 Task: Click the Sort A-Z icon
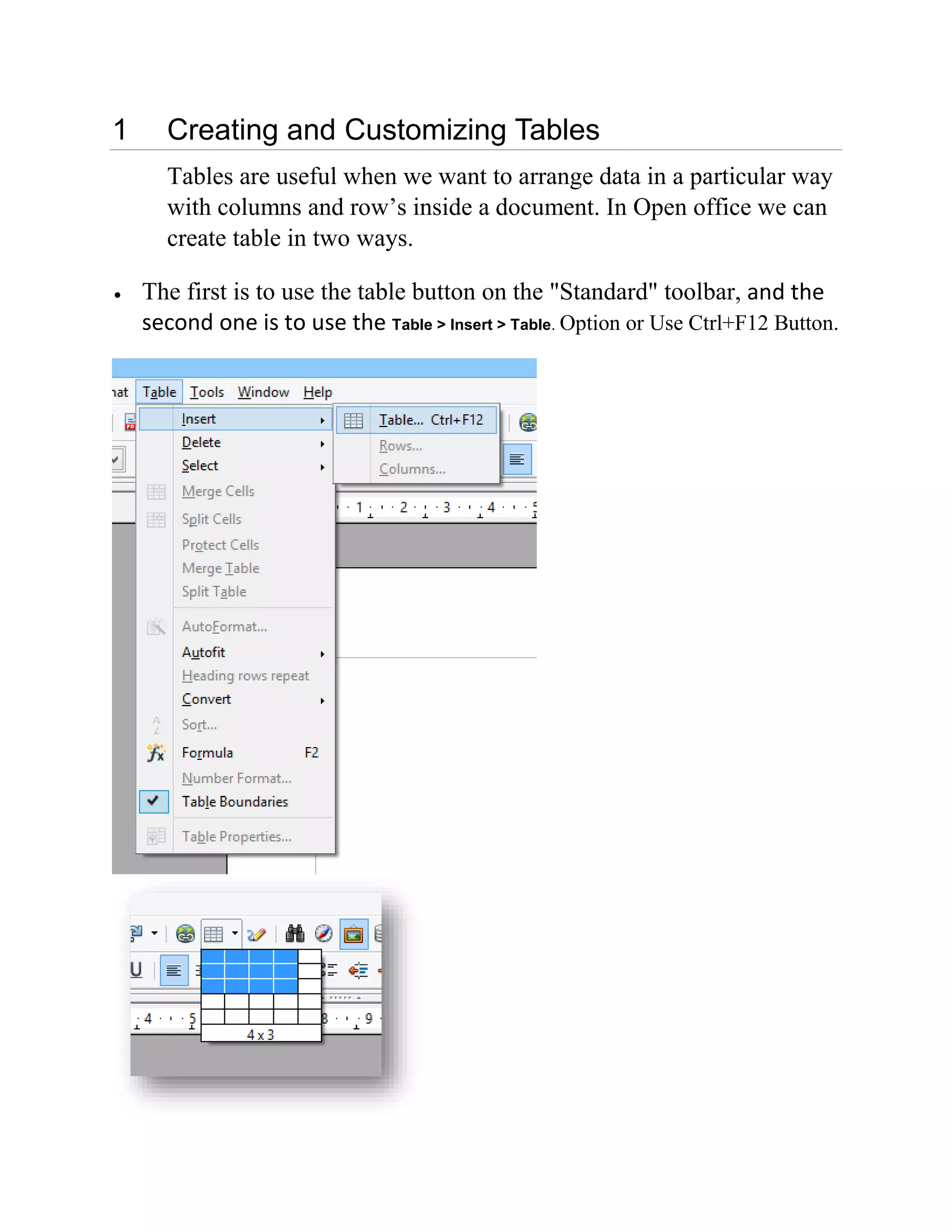(156, 725)
